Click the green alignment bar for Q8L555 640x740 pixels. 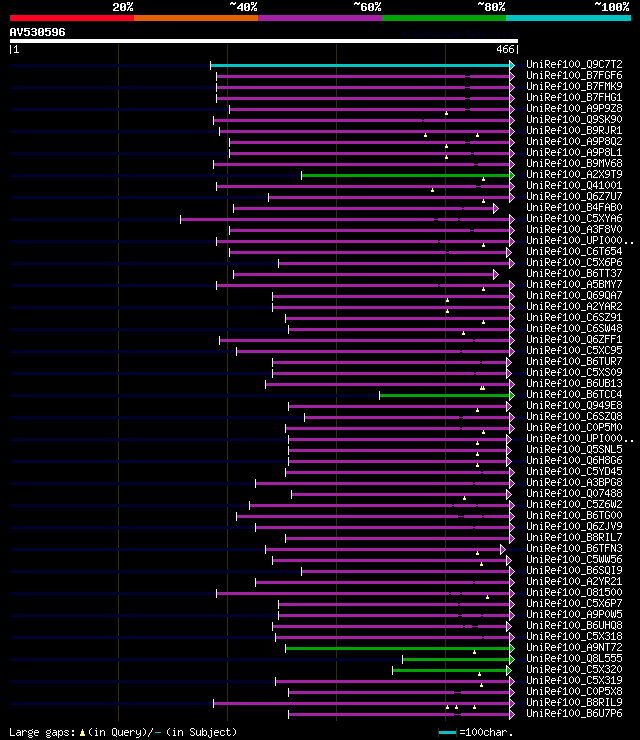[x=456, y=659]
